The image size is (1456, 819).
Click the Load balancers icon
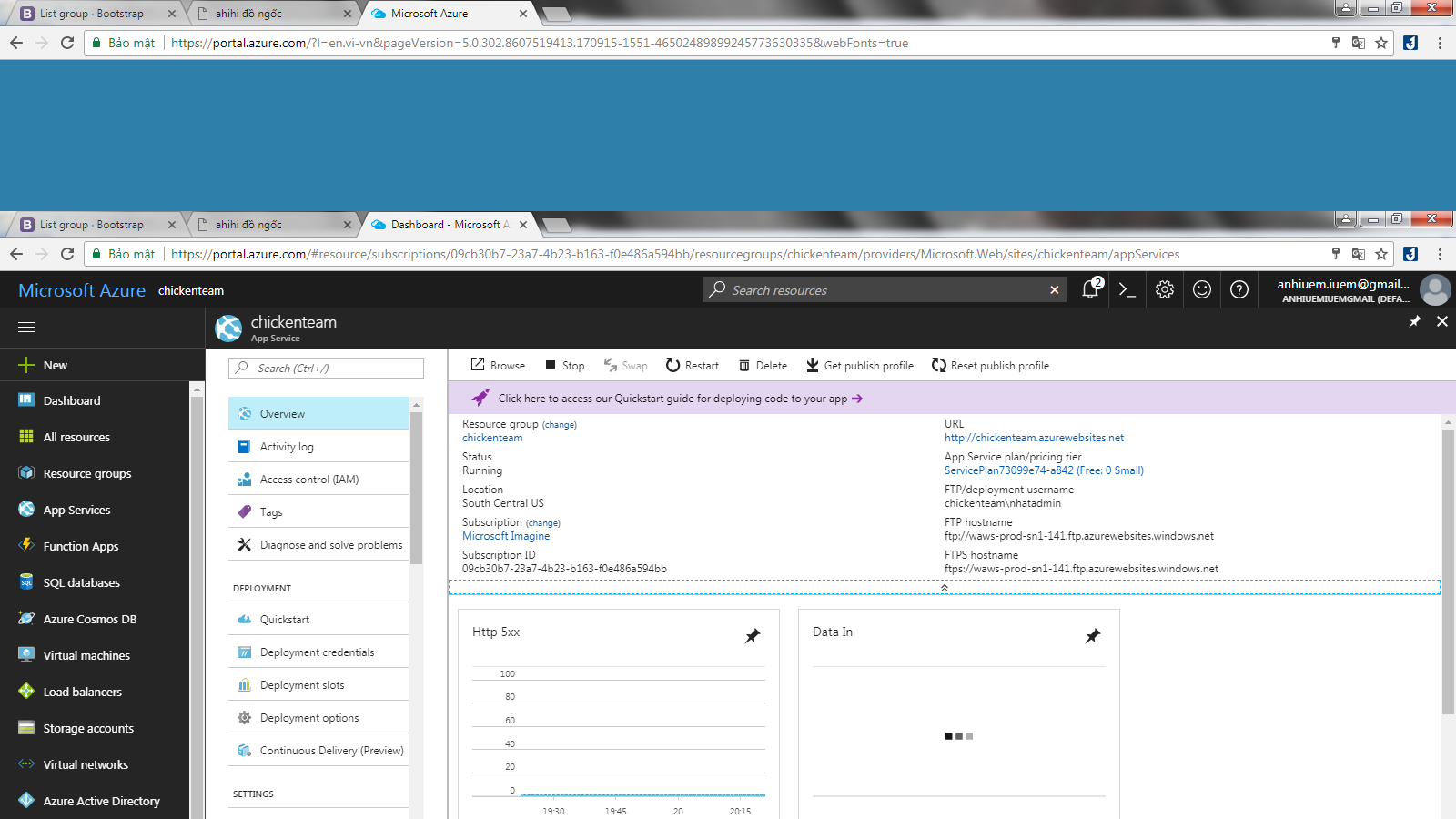(x=26, y=691)
